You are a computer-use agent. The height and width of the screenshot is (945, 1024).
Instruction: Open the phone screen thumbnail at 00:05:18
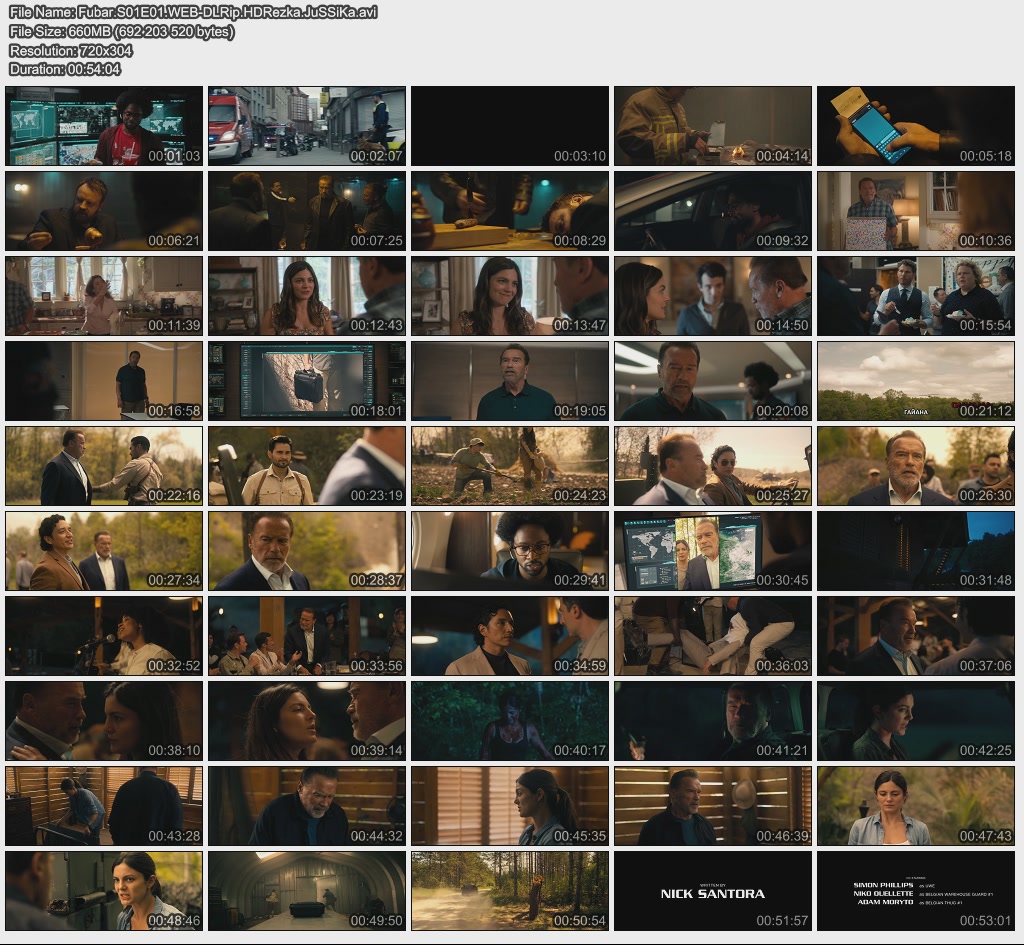[916, 126]
